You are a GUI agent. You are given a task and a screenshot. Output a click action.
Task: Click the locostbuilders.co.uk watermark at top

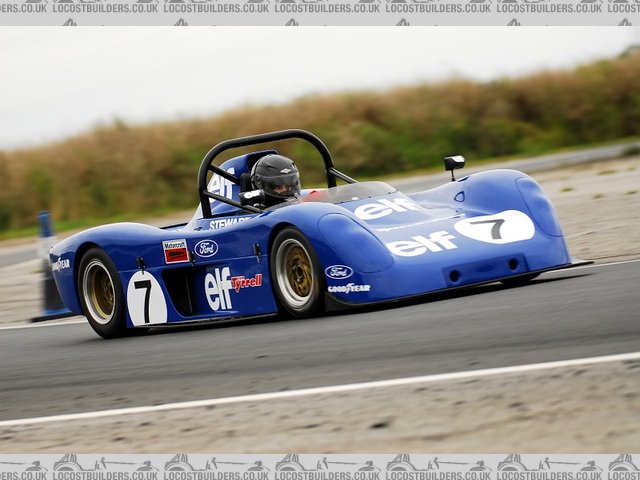click(320, 8)
